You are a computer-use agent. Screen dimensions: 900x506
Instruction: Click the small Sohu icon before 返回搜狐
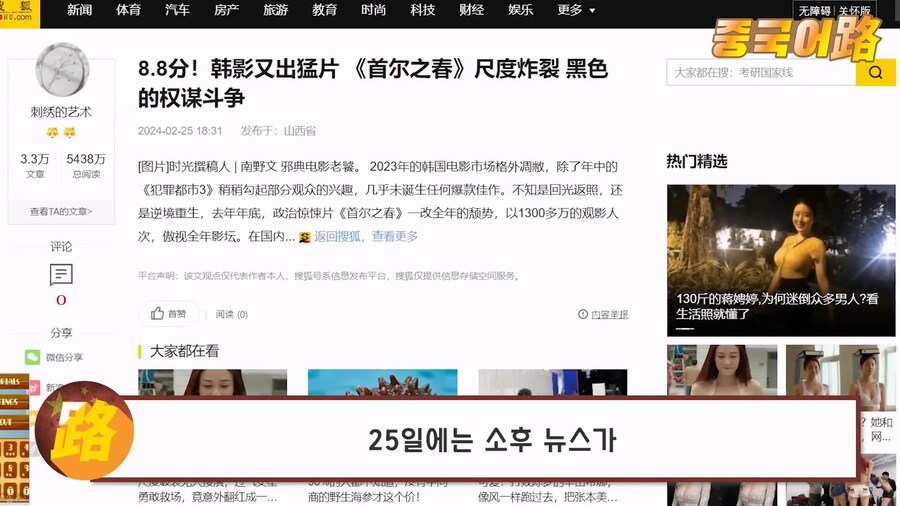(304, 237)
